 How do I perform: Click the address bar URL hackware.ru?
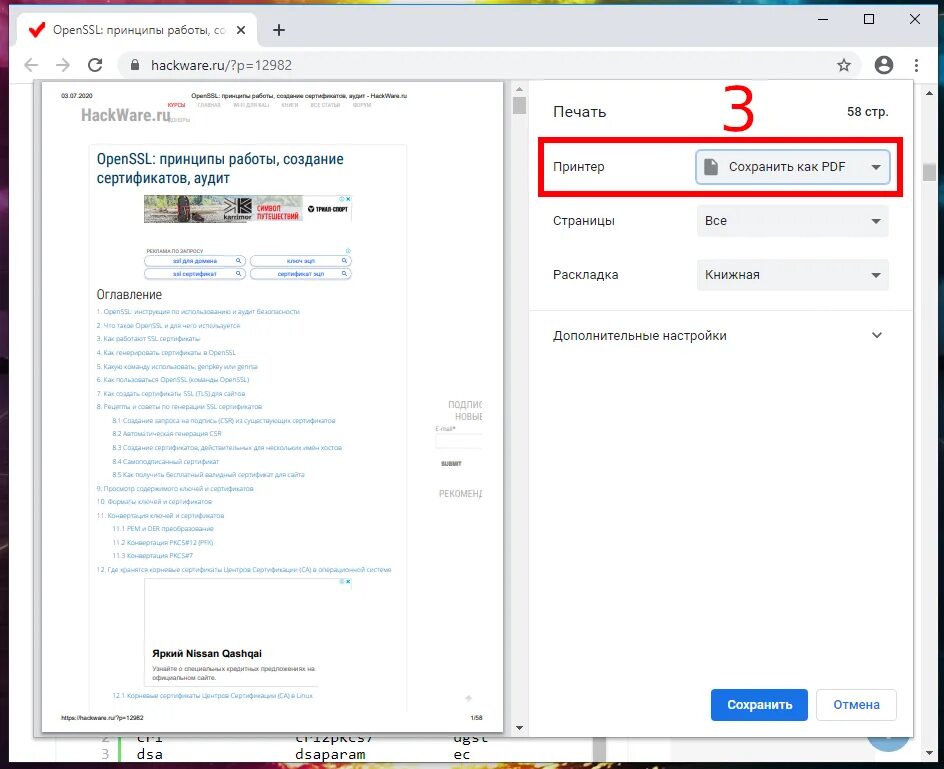click(x=221, y=65)
